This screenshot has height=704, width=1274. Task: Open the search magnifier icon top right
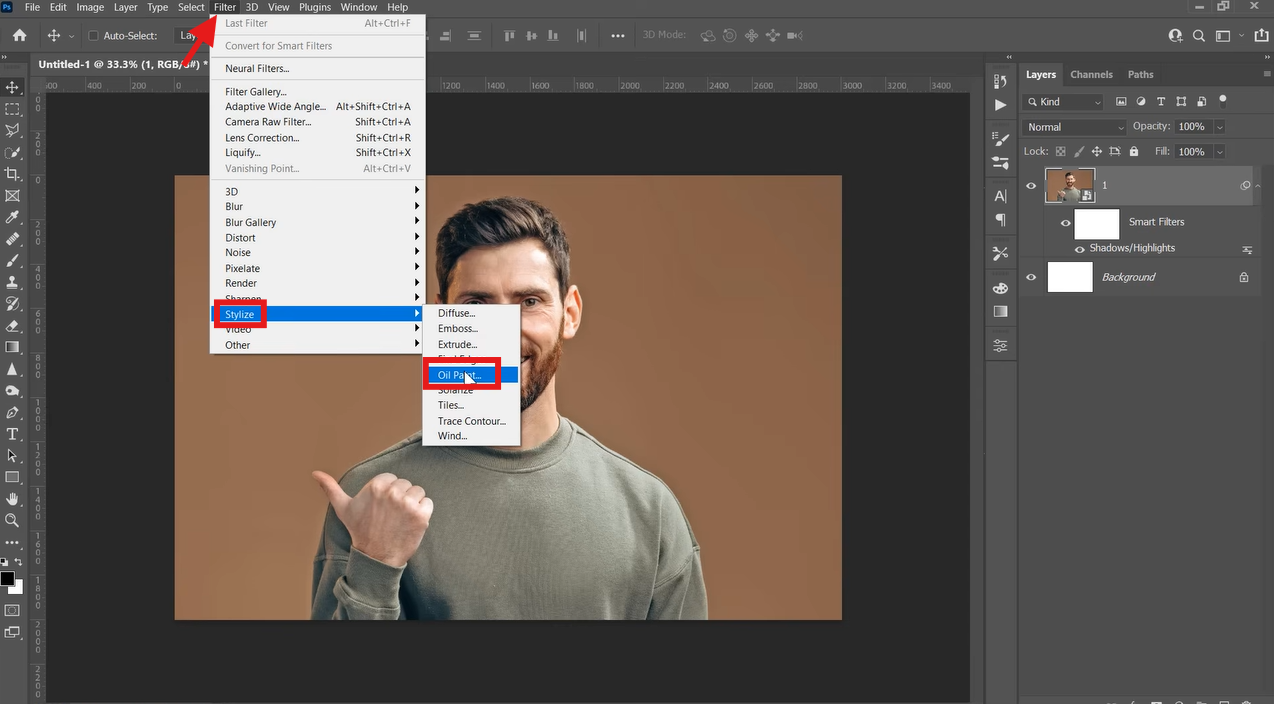point(1199,35)
